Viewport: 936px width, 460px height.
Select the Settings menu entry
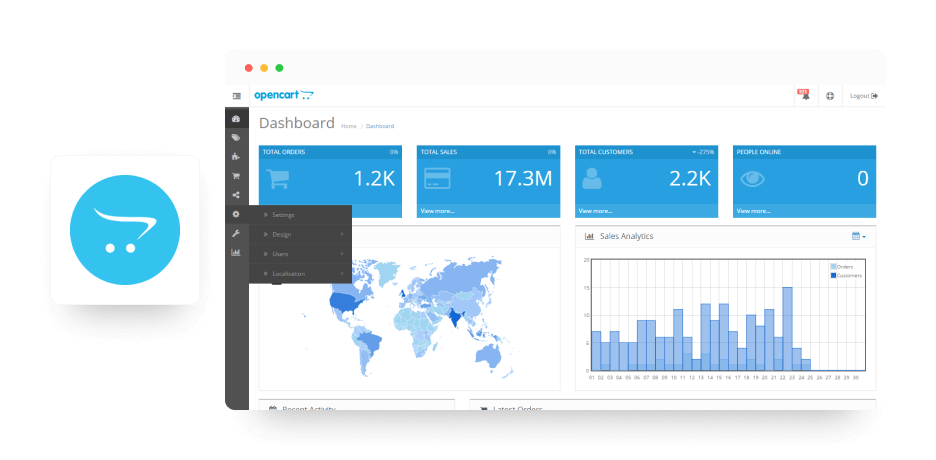(x=300, y=215)
